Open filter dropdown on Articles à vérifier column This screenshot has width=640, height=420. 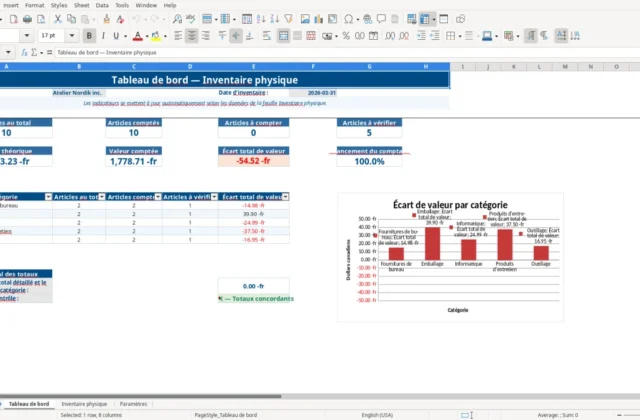(x=214, y=197)
